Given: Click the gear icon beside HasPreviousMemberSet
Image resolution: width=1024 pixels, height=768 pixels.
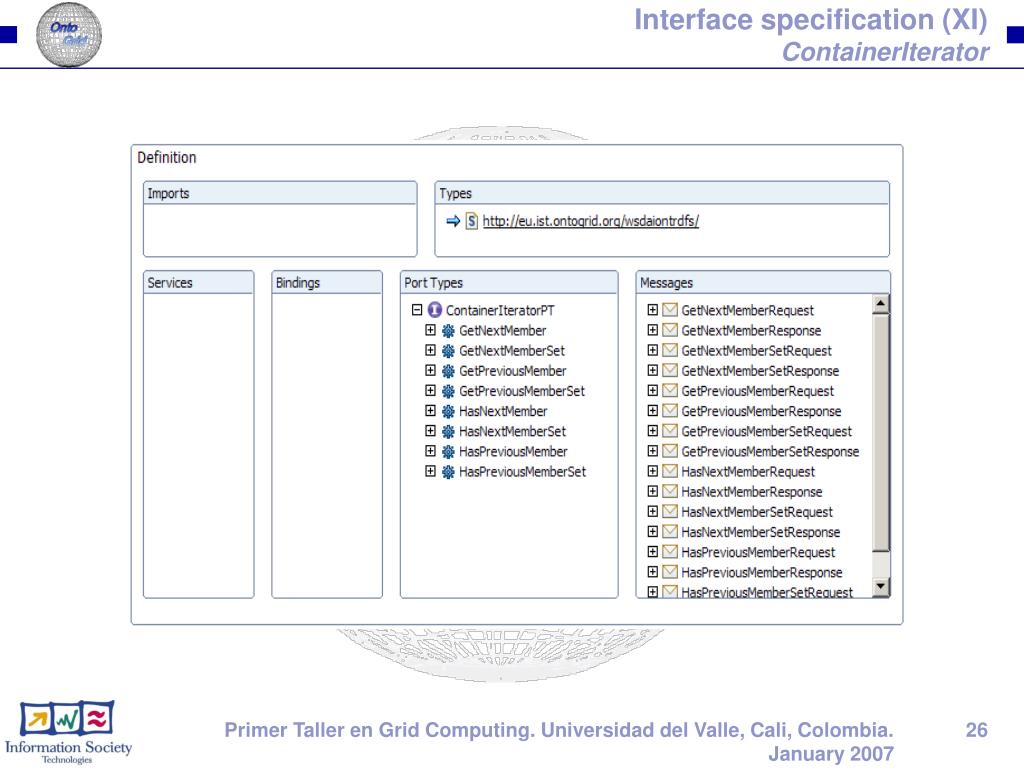Looking at the screenshot, I should click(448, 472).
